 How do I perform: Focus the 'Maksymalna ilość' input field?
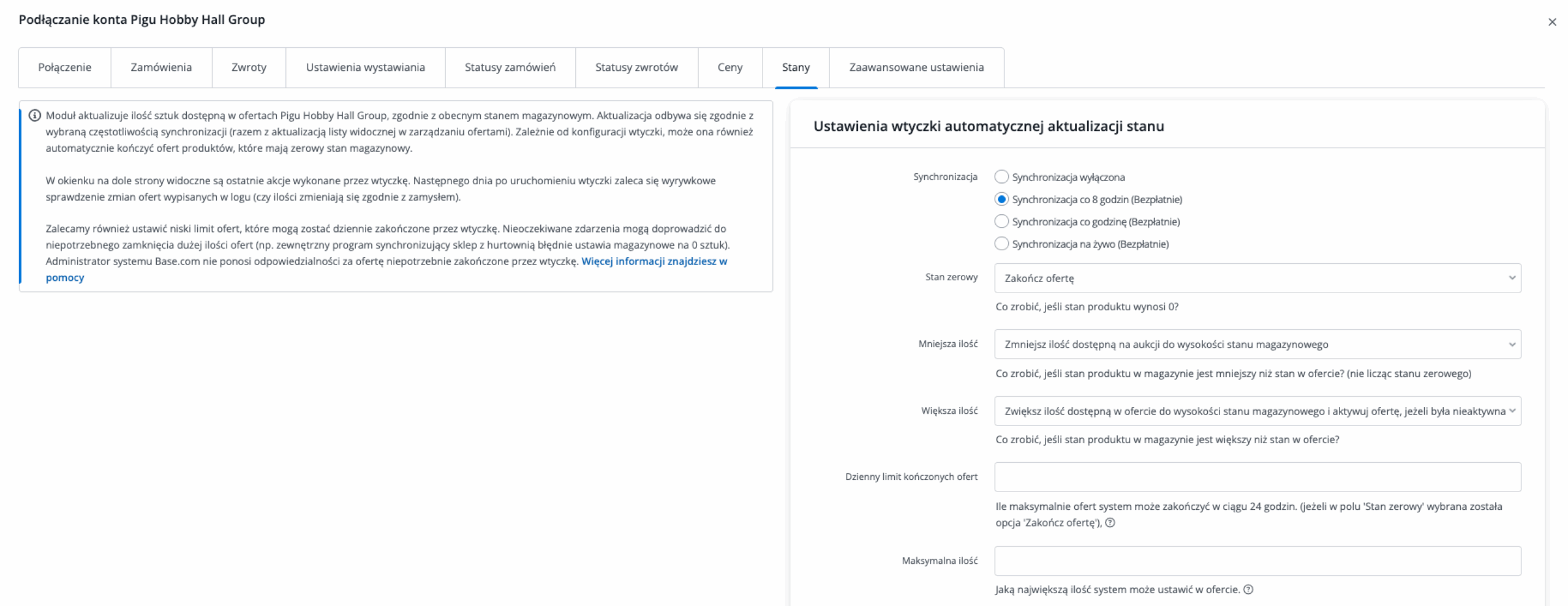point(1257,561)
